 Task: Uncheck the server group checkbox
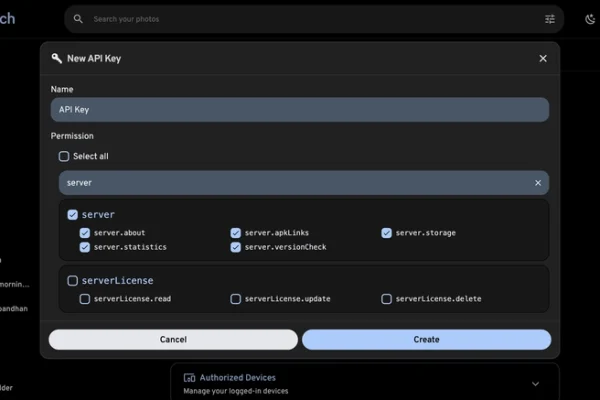[x=73, y=214]
